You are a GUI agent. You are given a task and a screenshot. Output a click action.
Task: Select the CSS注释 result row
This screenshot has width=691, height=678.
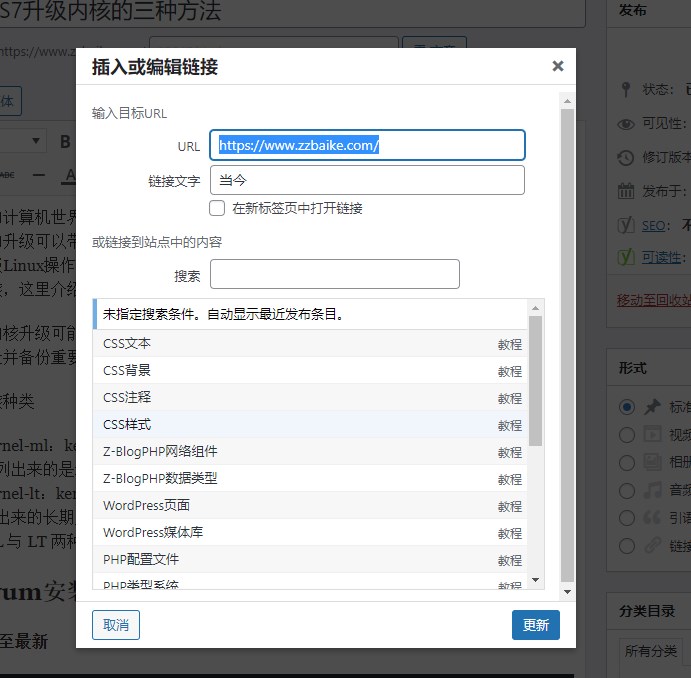click(x=310, y=397)
